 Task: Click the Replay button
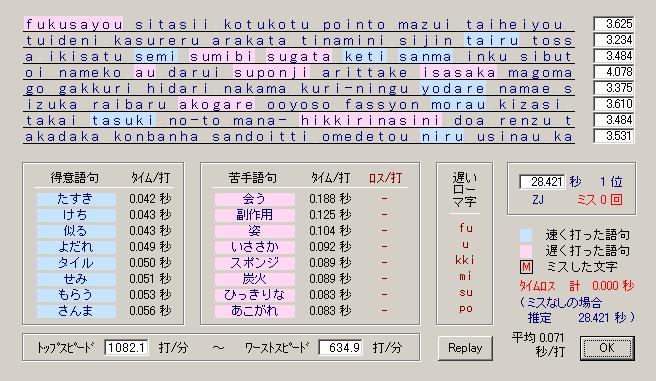point(465,348)
